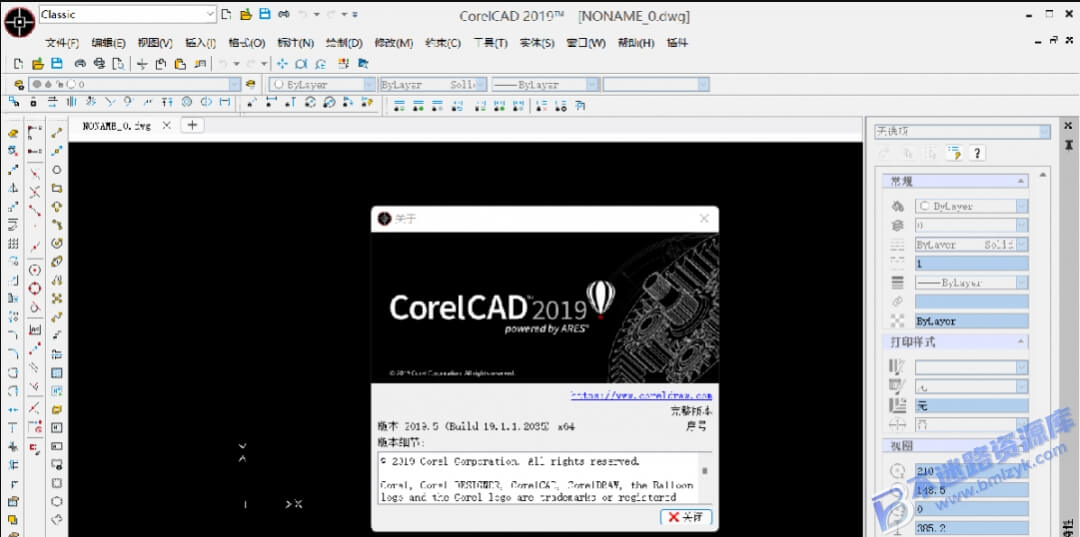Close the Properties panel with X
1080x537 pixels.
pyautogui.click(x=1068, y=125)
